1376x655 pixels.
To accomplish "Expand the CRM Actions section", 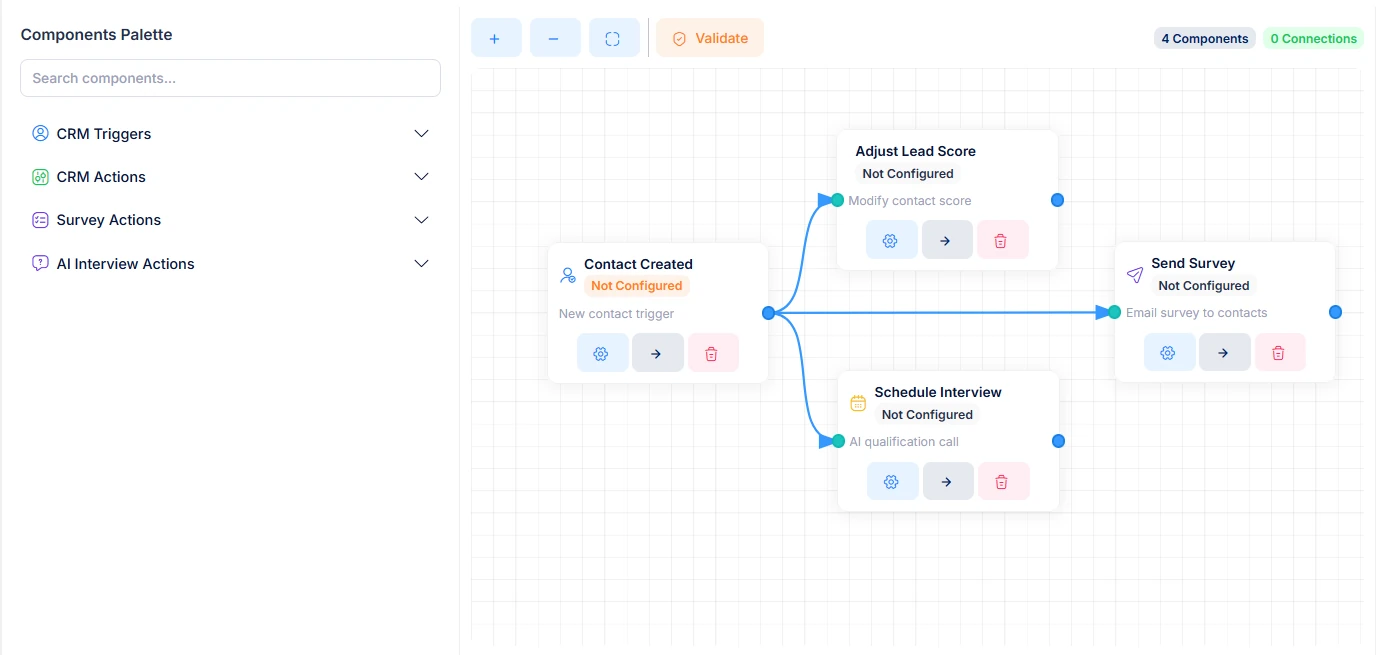I will [230, 177].
